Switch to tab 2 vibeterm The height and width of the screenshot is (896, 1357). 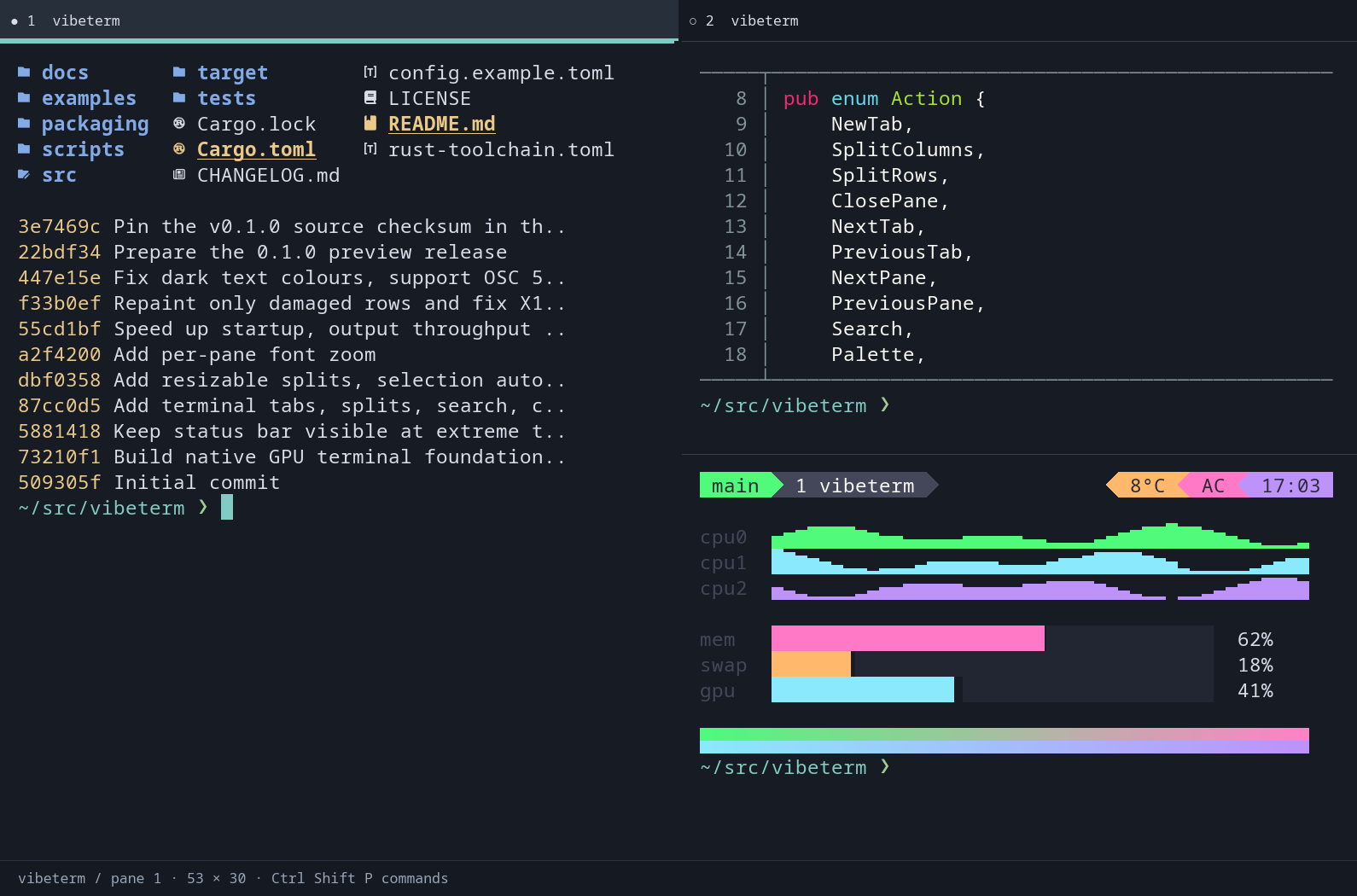click(x=1017, y=20)
